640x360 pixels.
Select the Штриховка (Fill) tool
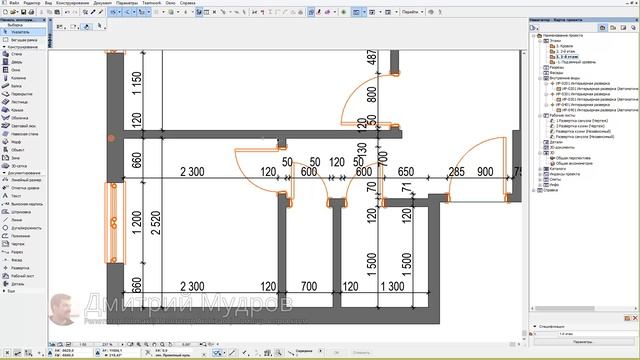tap(23, 212)
